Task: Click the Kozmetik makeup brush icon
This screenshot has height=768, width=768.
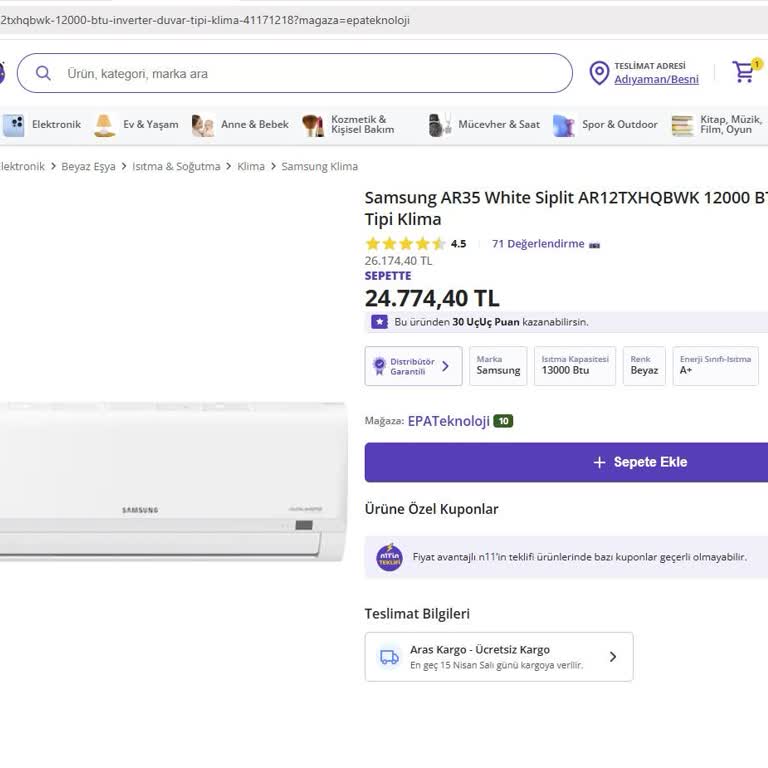Action: (x=313, y=125)
